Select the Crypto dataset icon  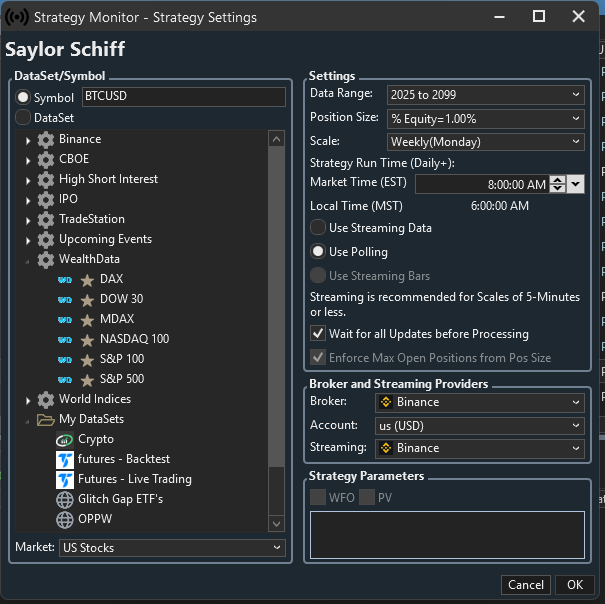(64, 439)
